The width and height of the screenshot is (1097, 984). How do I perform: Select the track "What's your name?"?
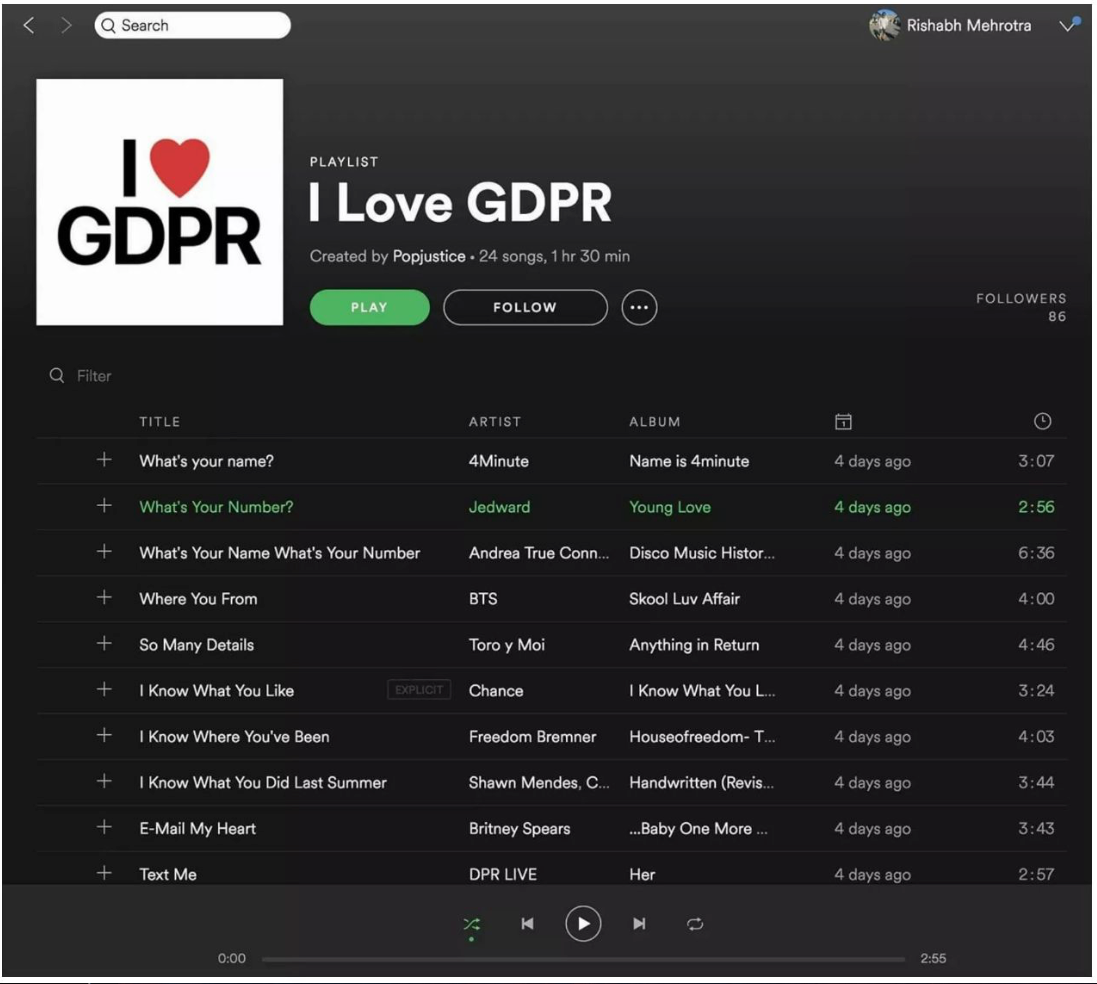[x=206, y=461]
